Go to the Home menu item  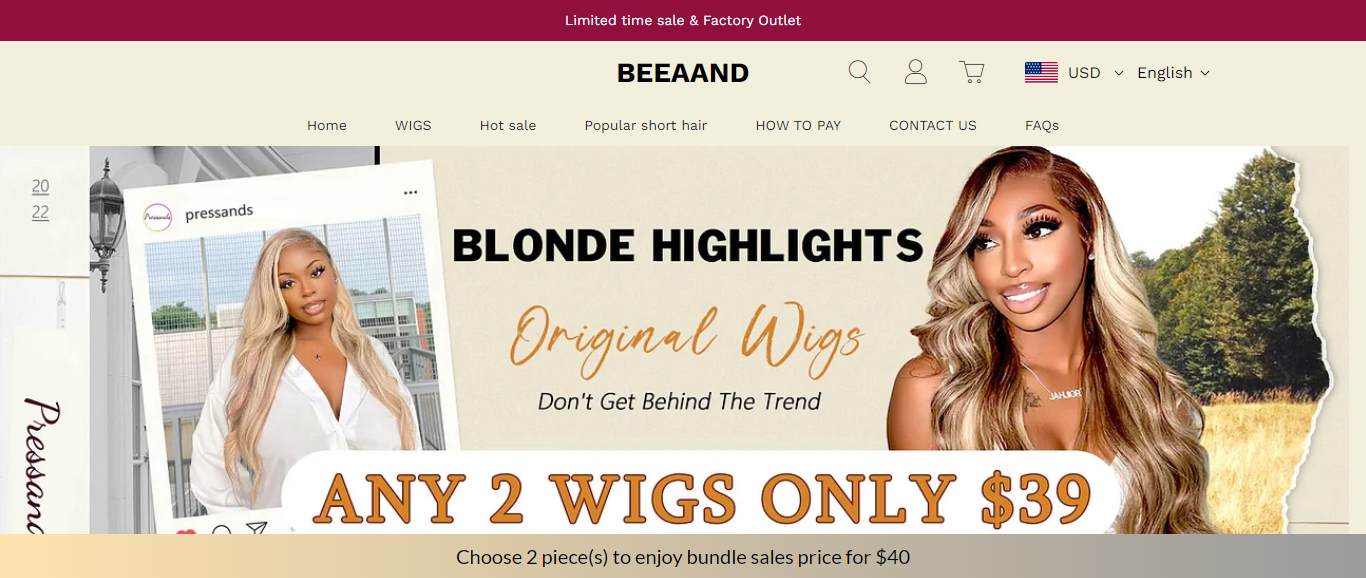point(327,125)
